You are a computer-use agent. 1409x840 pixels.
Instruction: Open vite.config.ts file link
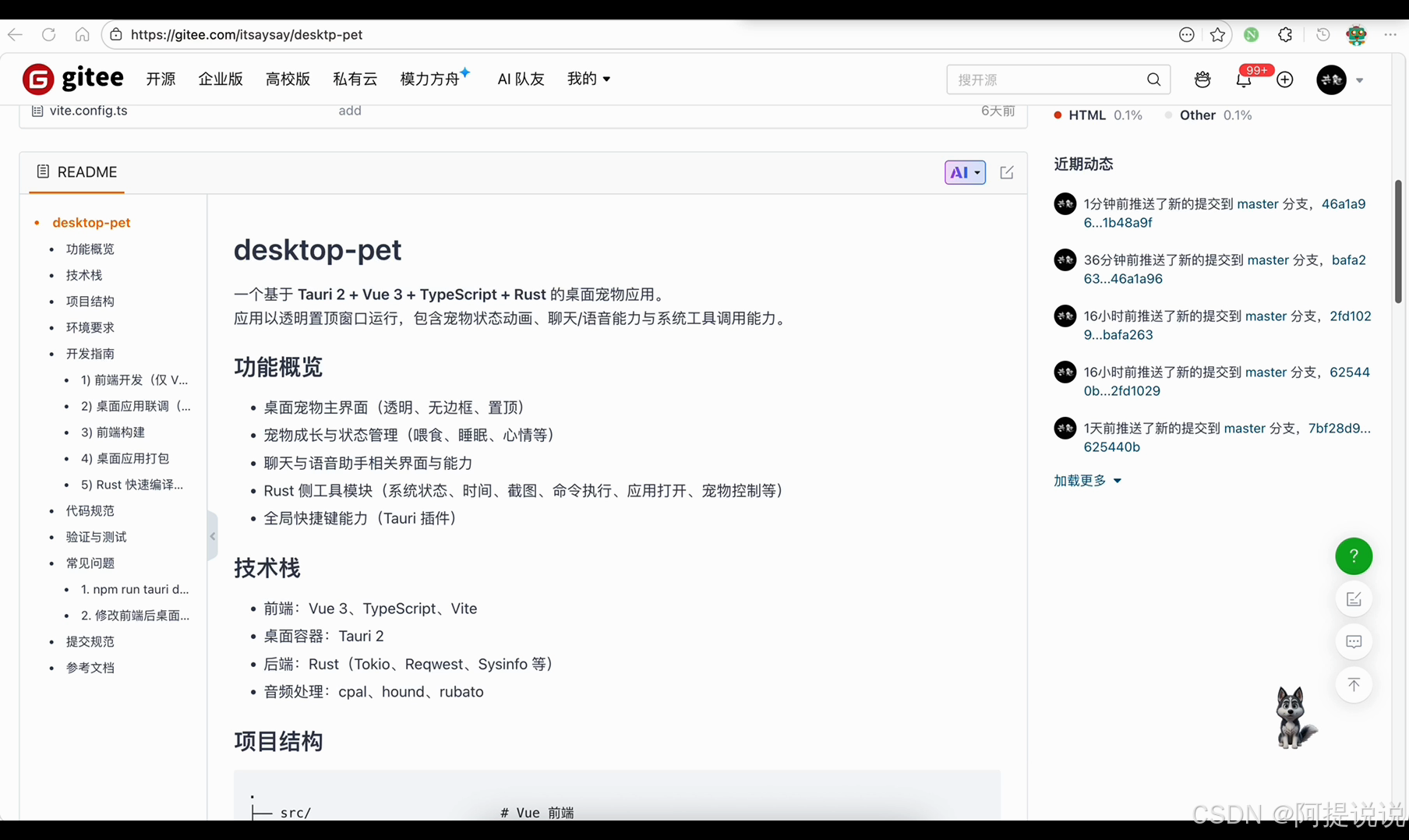pyautogui.click(x=88, y=111)
